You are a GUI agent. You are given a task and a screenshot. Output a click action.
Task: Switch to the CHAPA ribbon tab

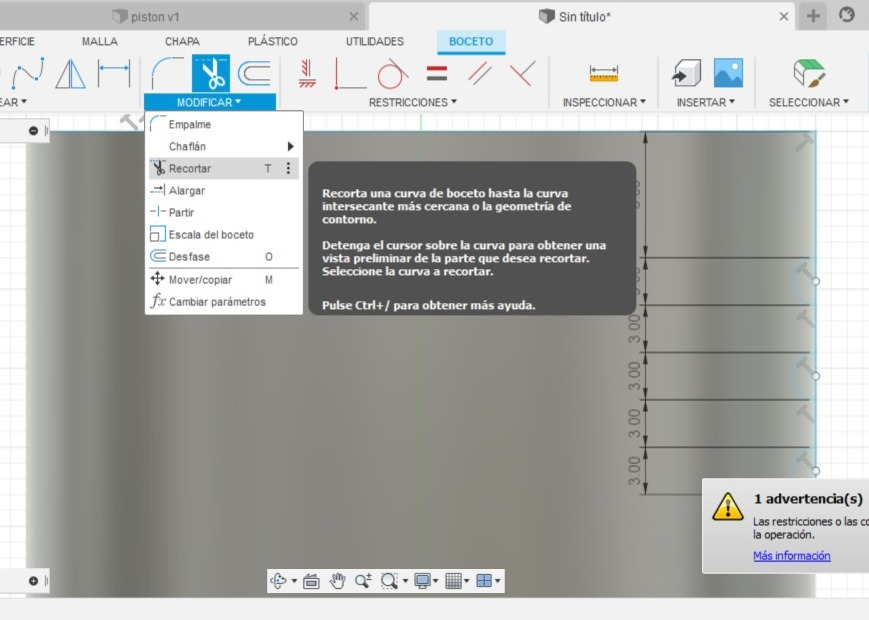pyautogui.click(x=182, y=42)
